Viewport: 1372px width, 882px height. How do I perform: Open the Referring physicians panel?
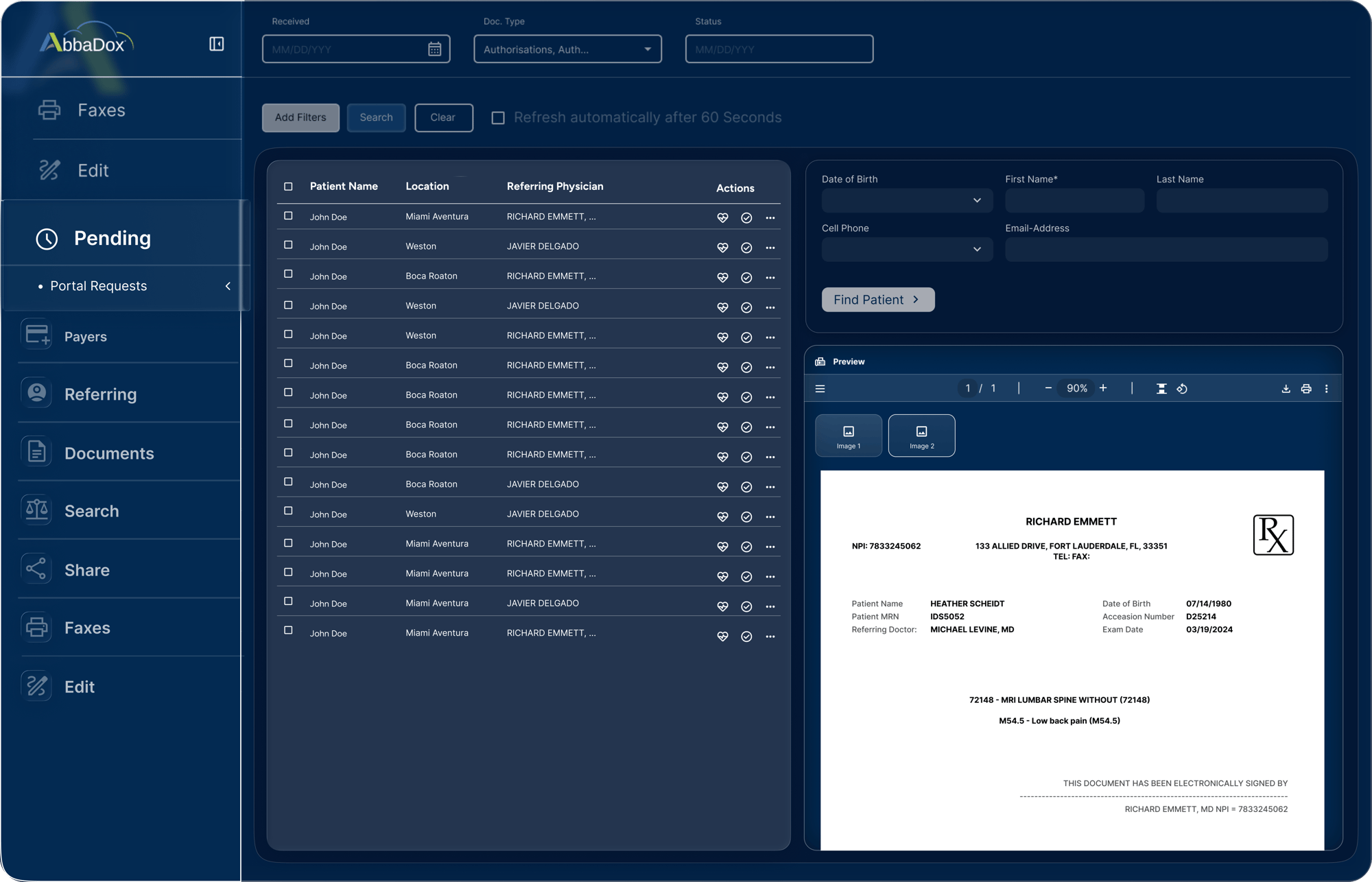[100, 394]
